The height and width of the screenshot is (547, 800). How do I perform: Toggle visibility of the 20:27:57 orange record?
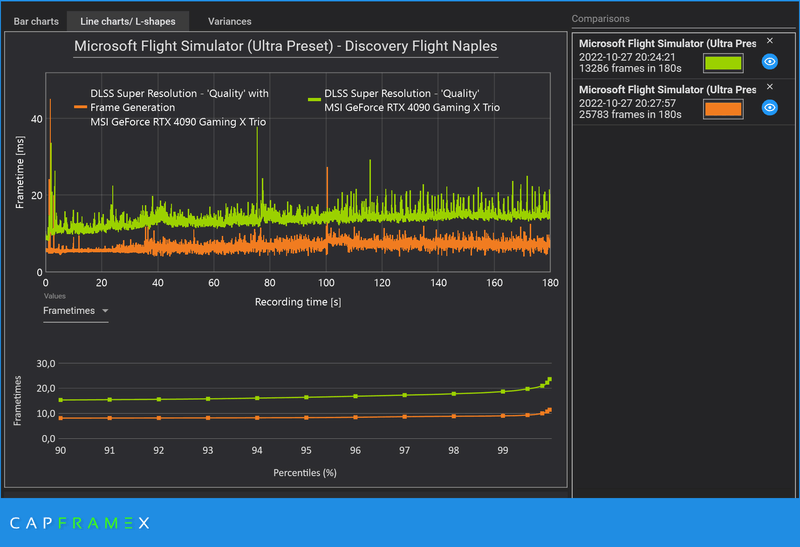(769, 108)
